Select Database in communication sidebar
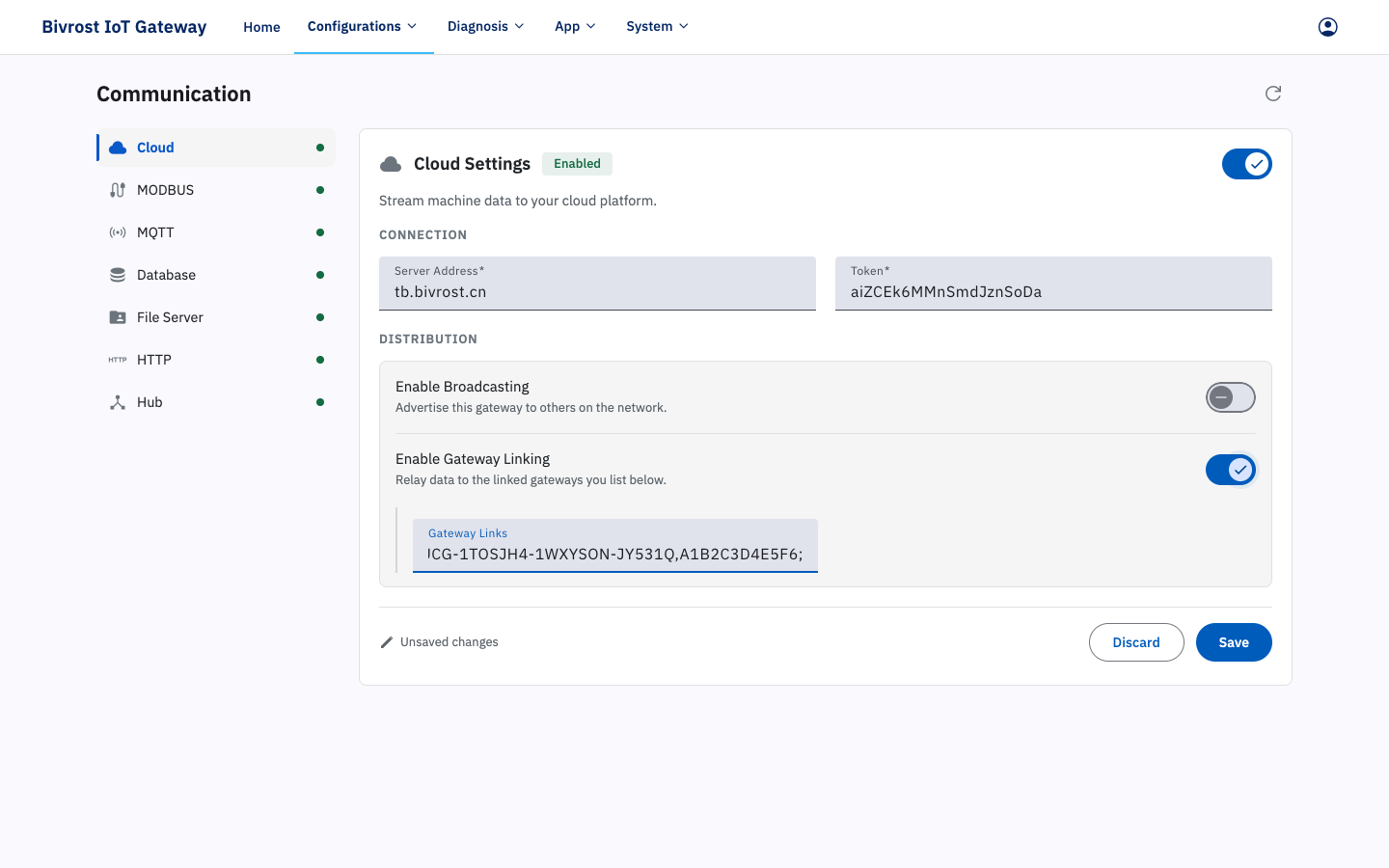The image size is (1389, 868). [216, 275]
